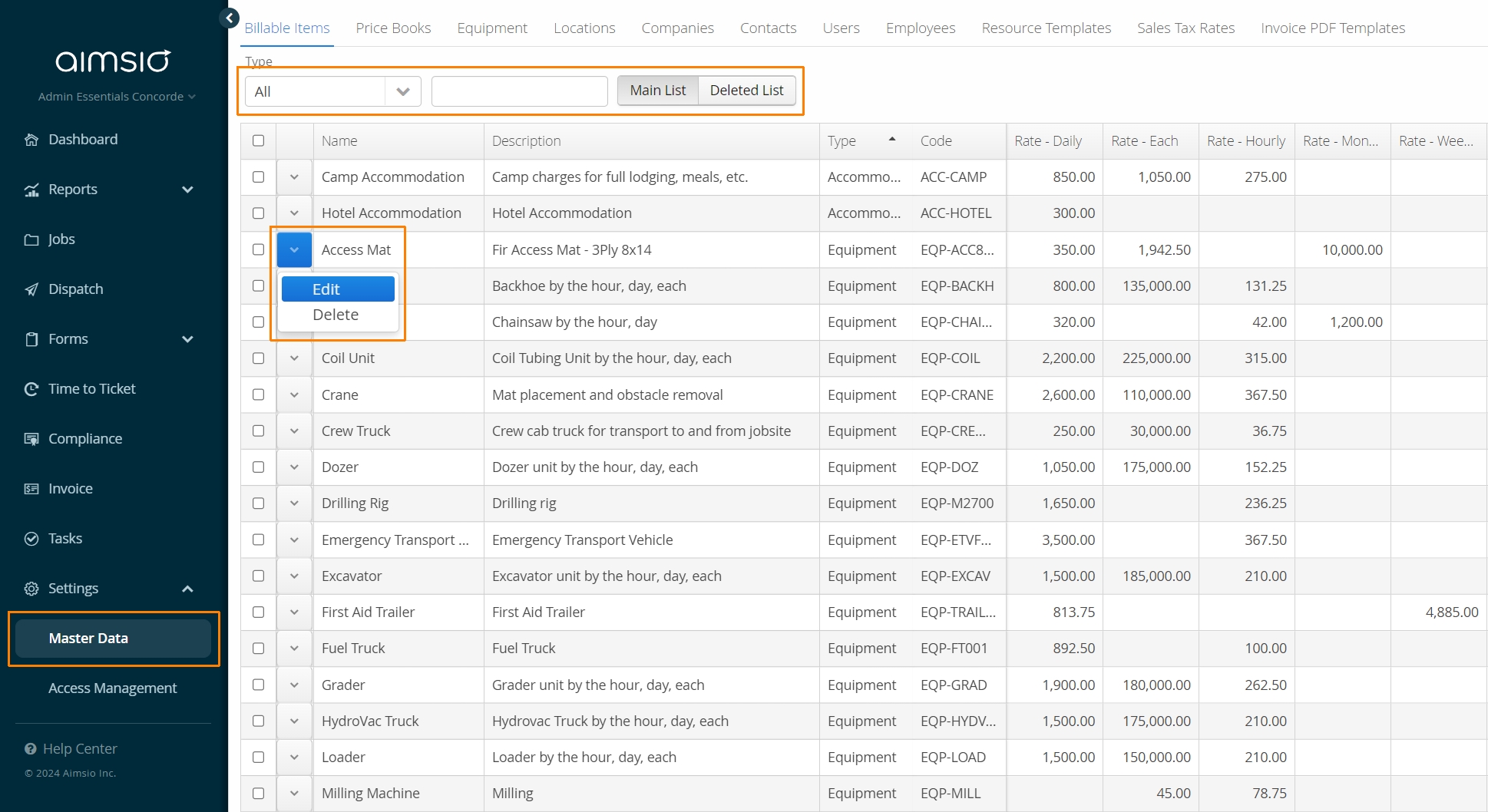Click the Tasks checkmark icon
1488x812 pixels.
pyautogui.click(x=31, y=539)
